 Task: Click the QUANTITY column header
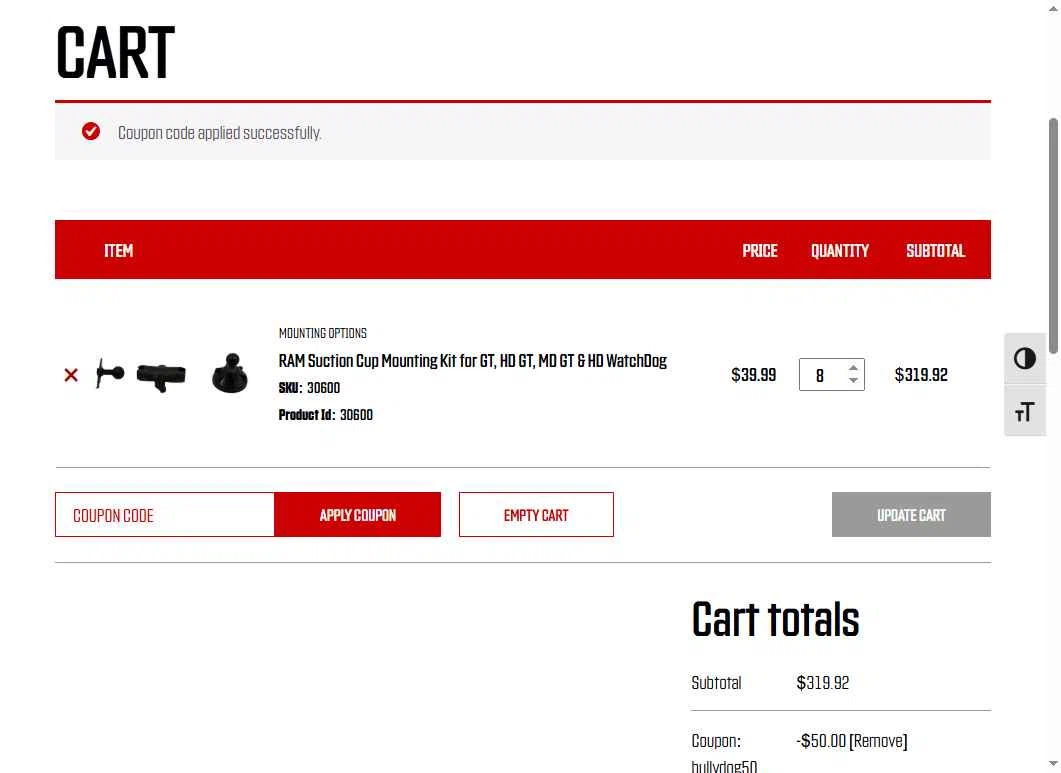(x=840, y=251)
